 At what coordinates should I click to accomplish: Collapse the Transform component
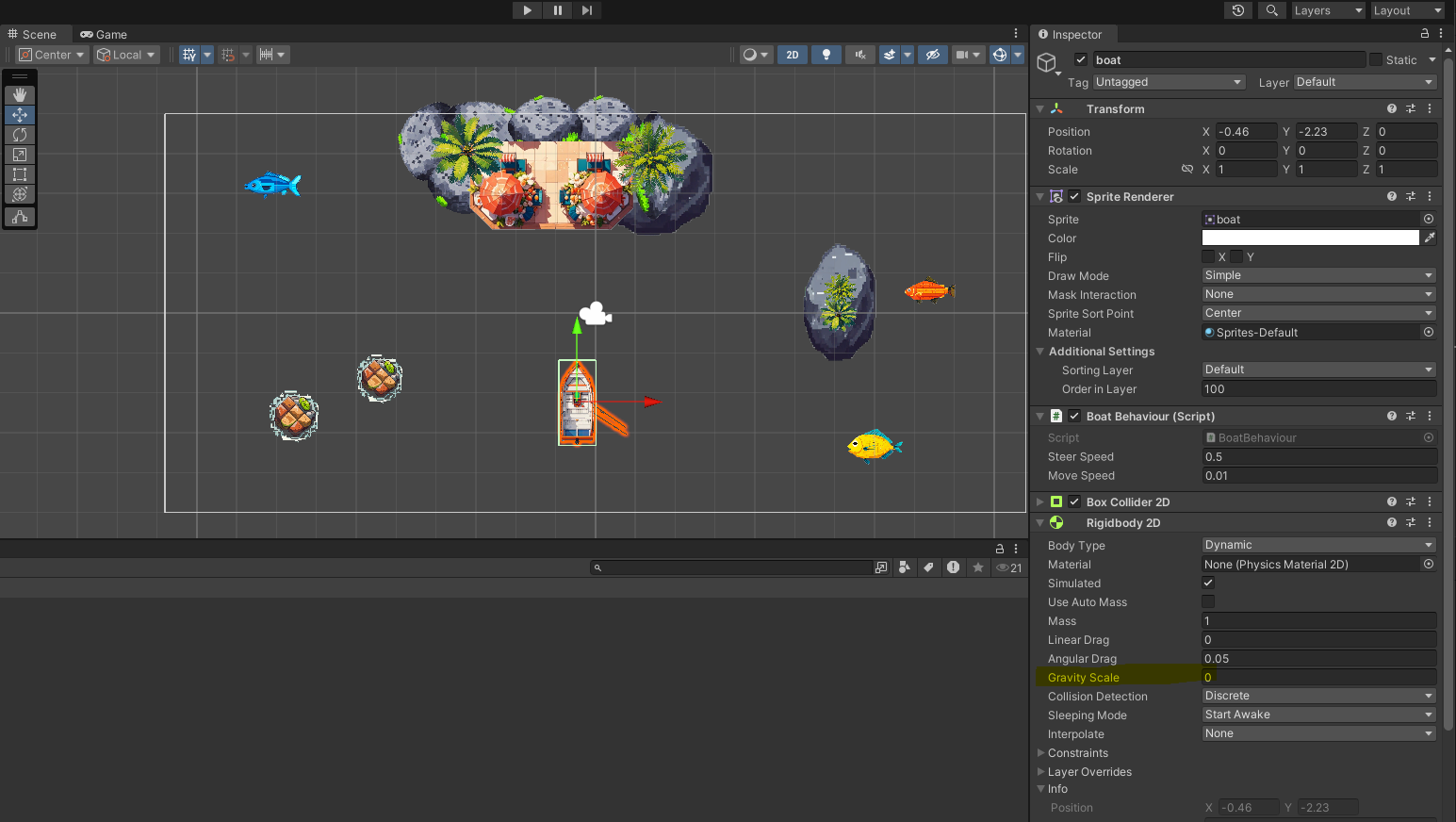click(1039, 108)
